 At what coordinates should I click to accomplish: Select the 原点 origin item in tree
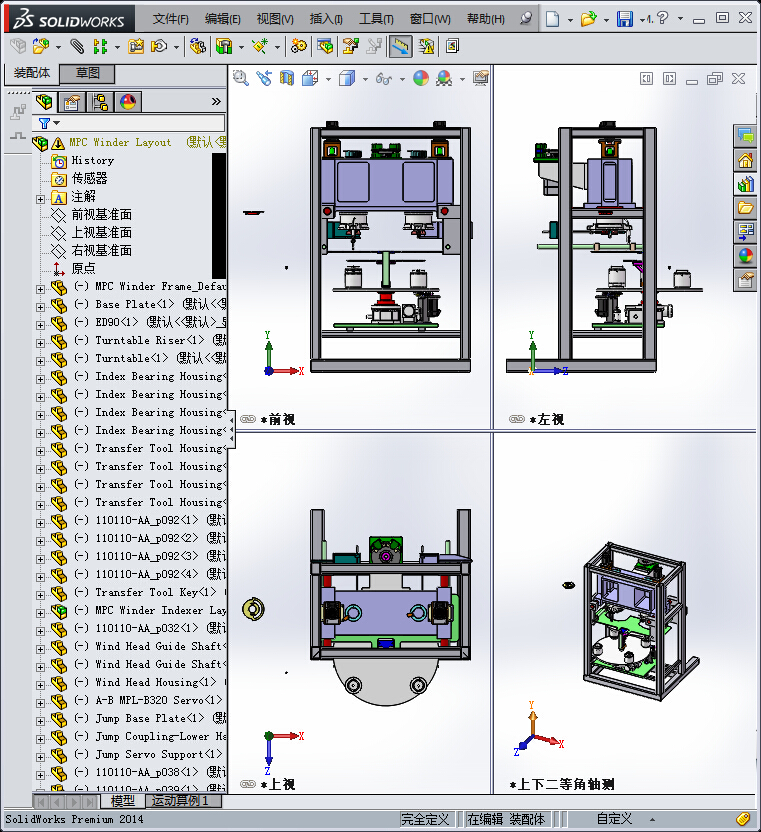tap(83, 268)
